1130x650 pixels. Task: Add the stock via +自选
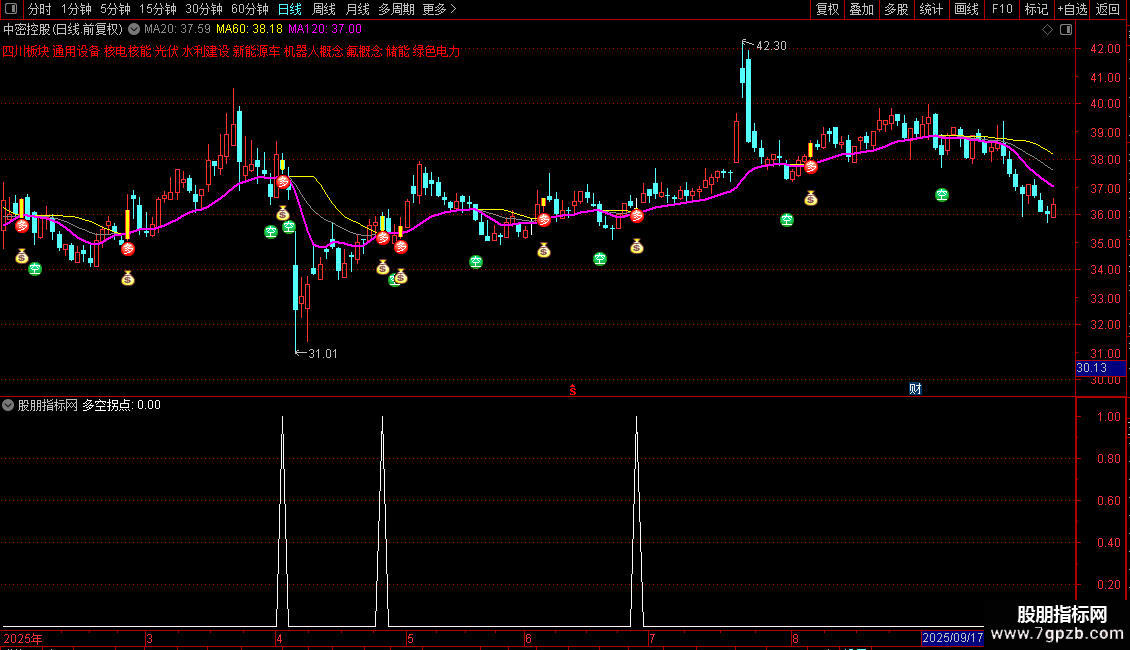[1072, 9]
